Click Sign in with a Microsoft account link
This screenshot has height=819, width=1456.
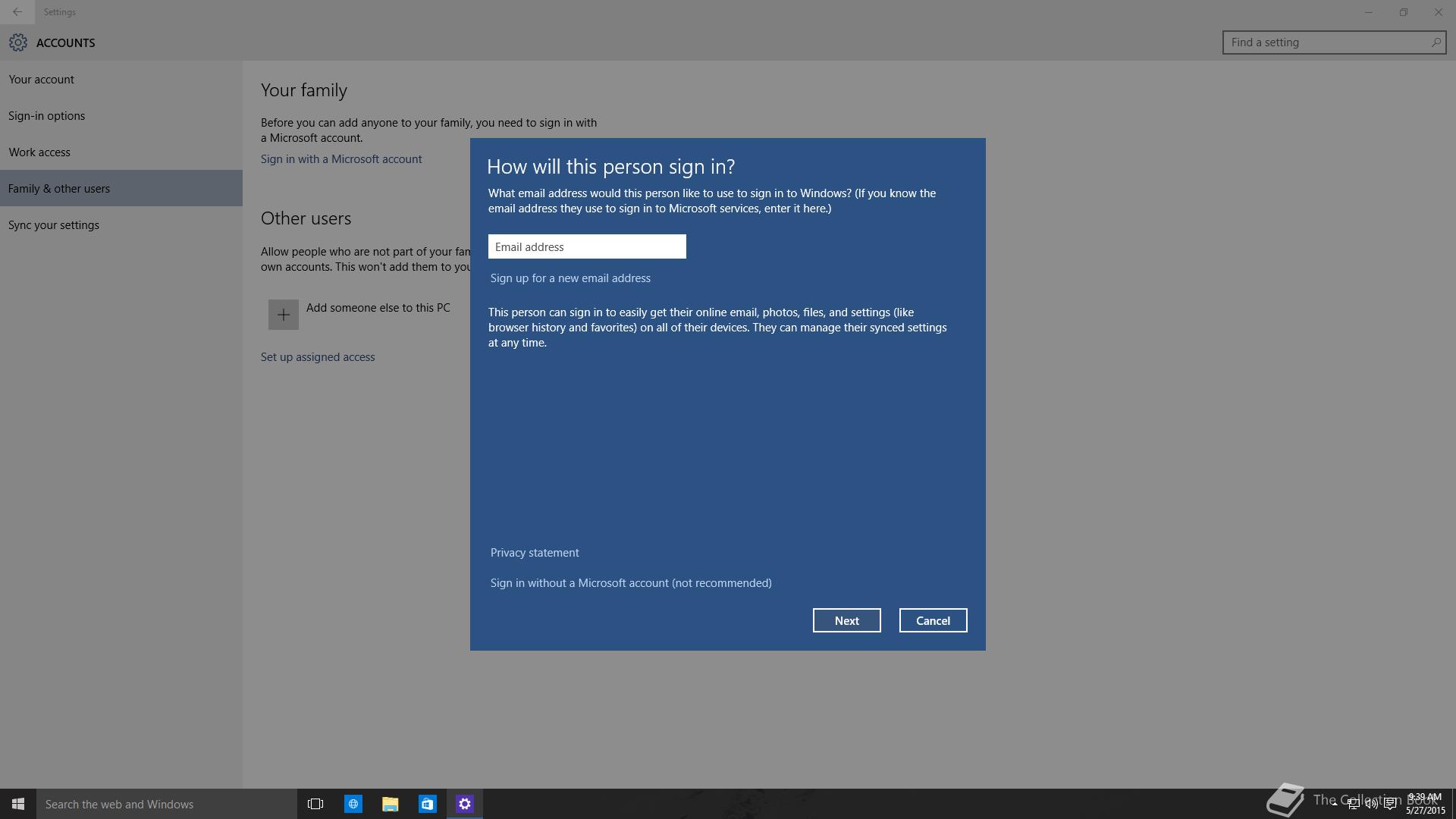pyautogui.click(x=341, y=159)
